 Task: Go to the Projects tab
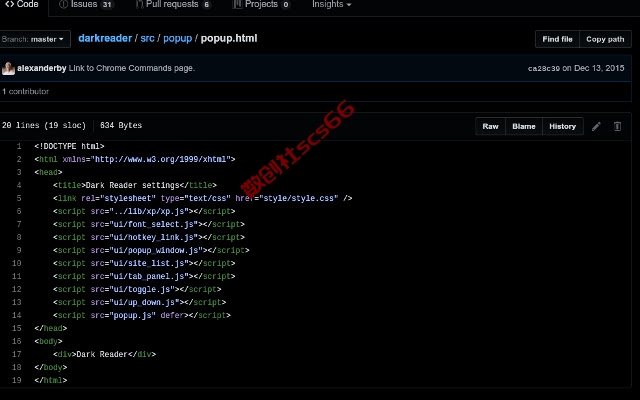tap(261, 4)
